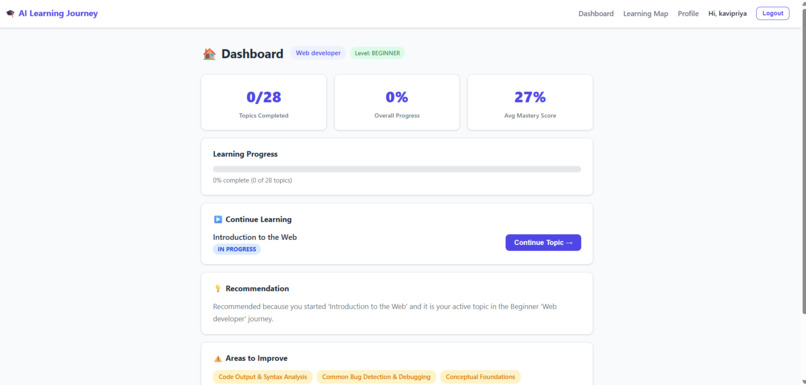The width and height of the screenshot is (806, 385).
Task: Click the Learning Progress heading
Action: click(245, 154)
